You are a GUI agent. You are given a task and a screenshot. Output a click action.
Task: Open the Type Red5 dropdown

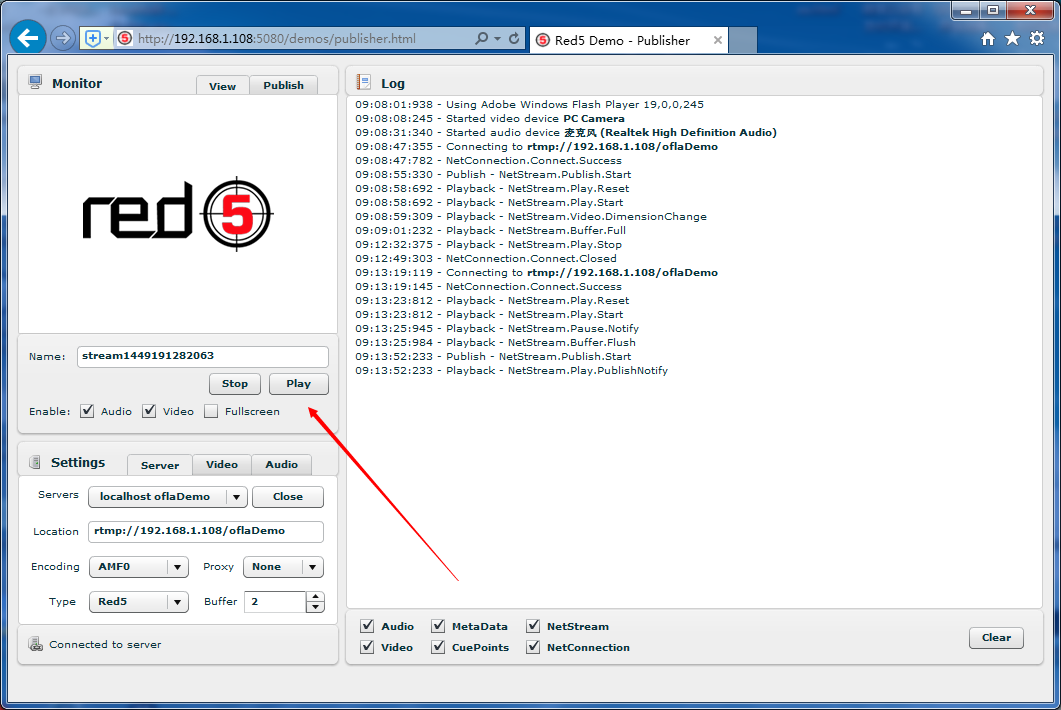[x=139, y=602]
